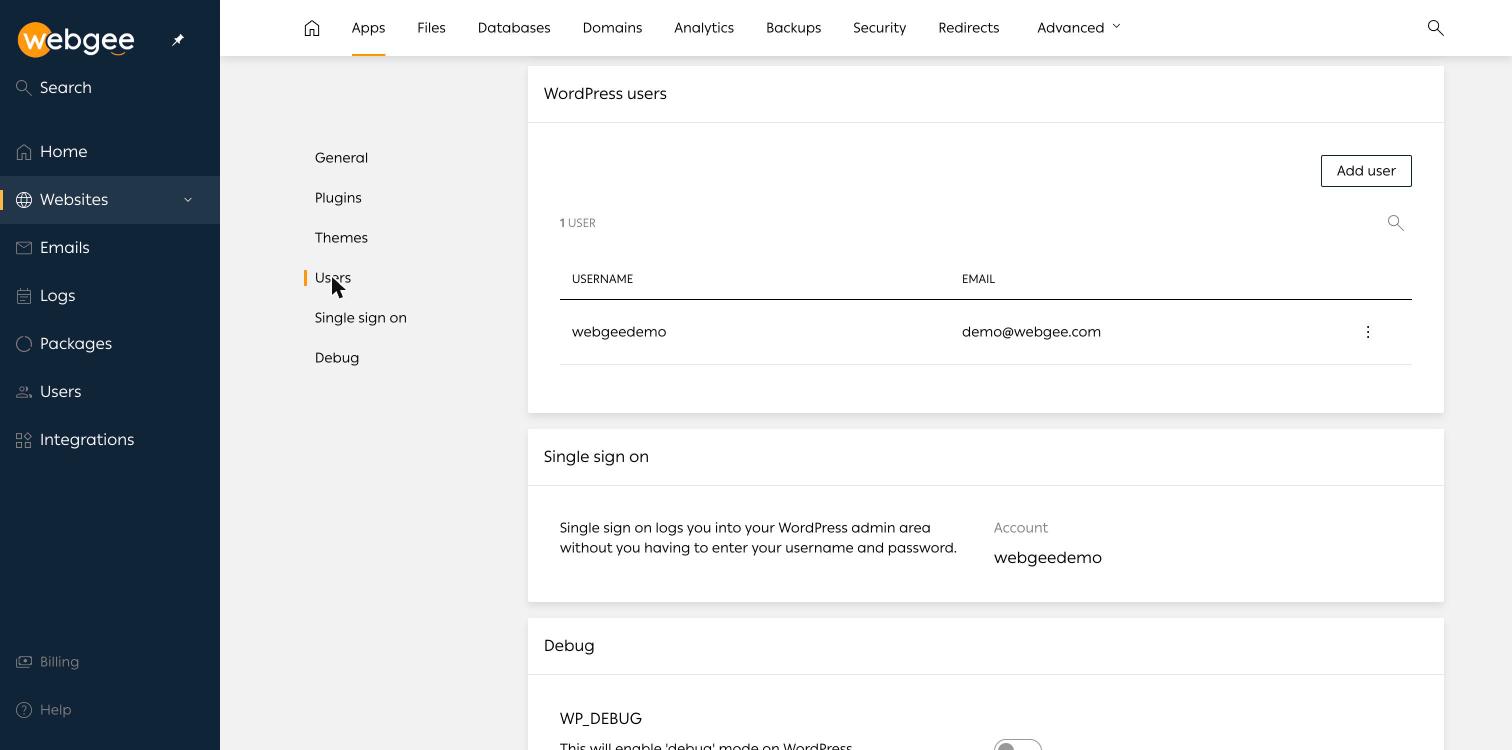This screenshot has width=1512, height=750.
Task: Toggle the WP_DEBUG switch
Action: point(1018,746)
